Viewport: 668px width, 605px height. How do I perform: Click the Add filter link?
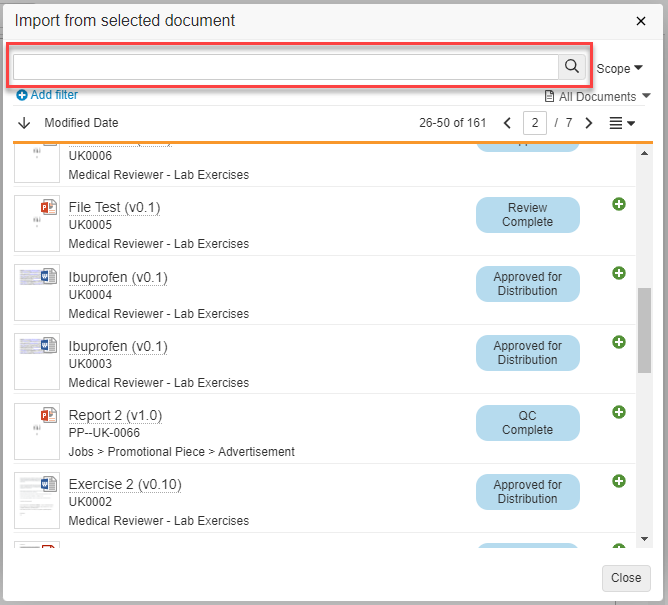tap(47, 95)
